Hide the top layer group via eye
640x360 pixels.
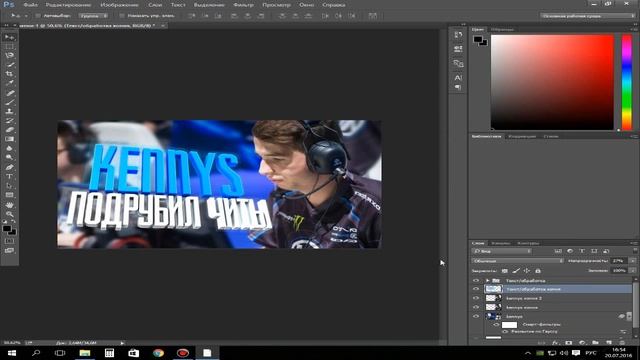476,280
